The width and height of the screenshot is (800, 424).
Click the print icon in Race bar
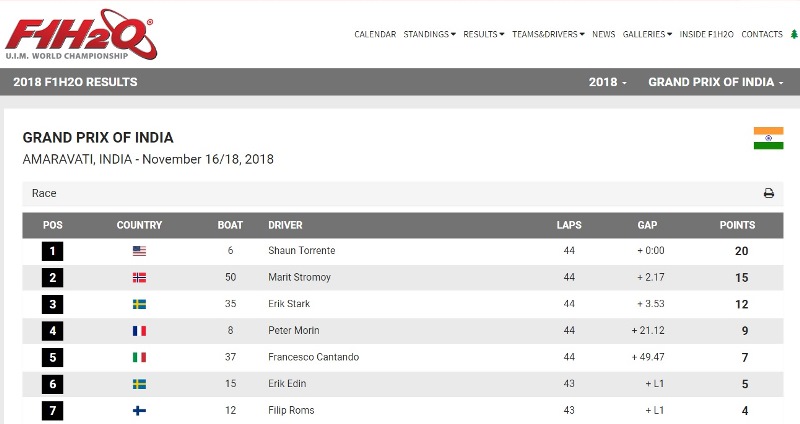click(x=768, y=193)
